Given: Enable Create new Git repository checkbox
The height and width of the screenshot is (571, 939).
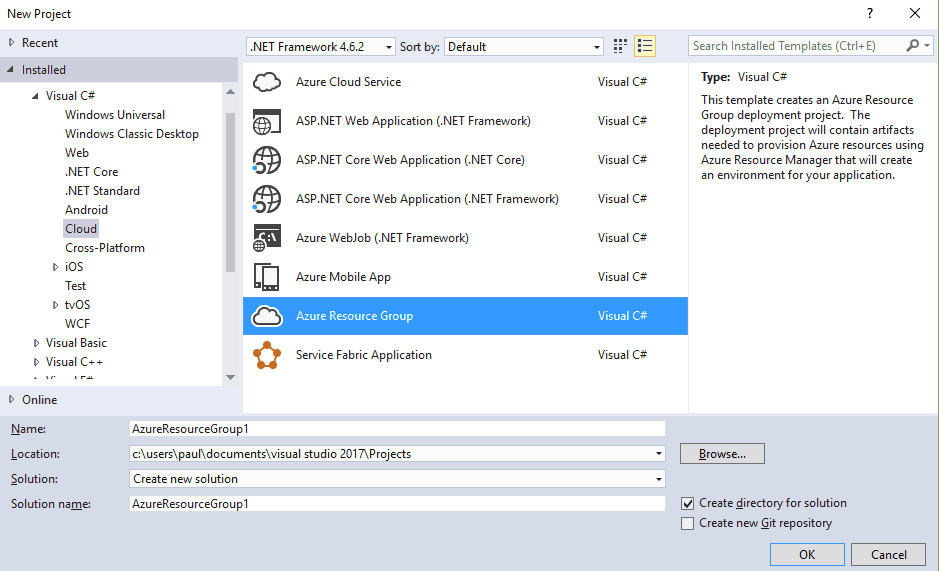Looking at the screenshot, I should (687, 523).
